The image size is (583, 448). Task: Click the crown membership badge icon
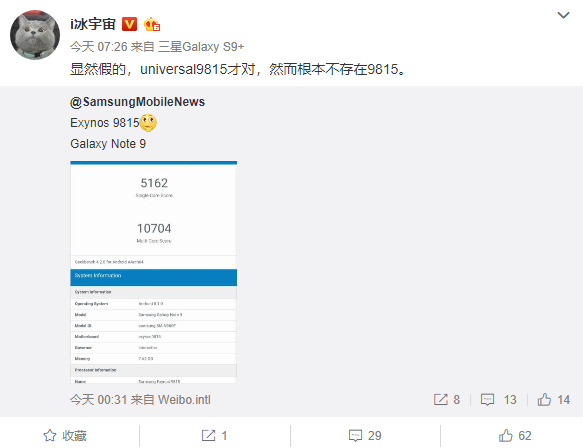point(152,25)
